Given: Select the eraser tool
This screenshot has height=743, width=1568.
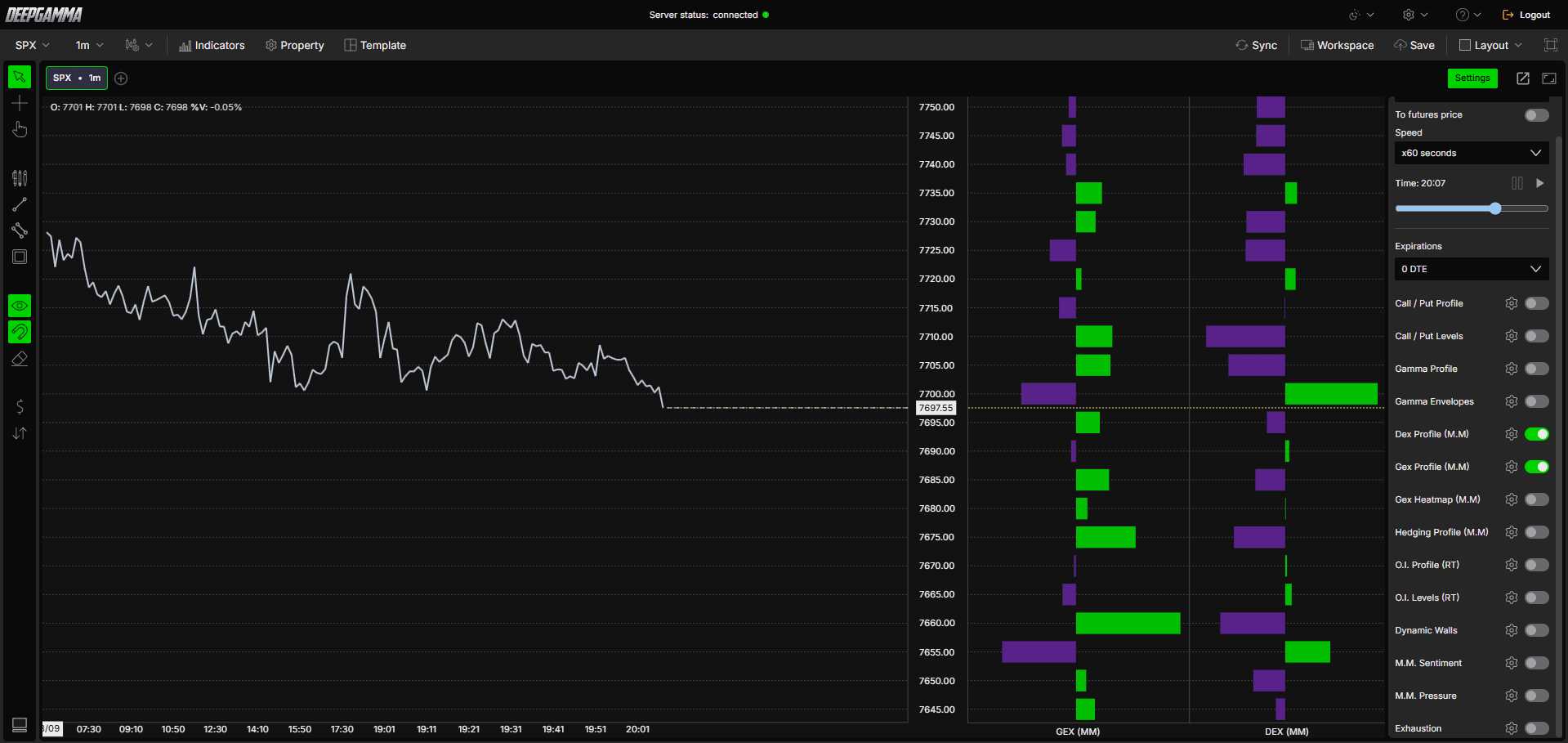Looking at the screenshot, I should click(20, 358).
